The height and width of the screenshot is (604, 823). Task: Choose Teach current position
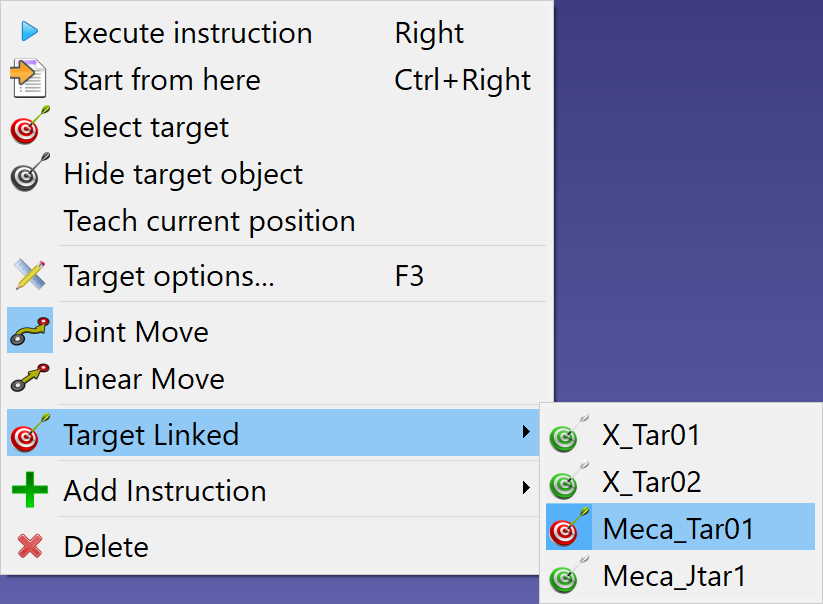(x=273, y=220)
